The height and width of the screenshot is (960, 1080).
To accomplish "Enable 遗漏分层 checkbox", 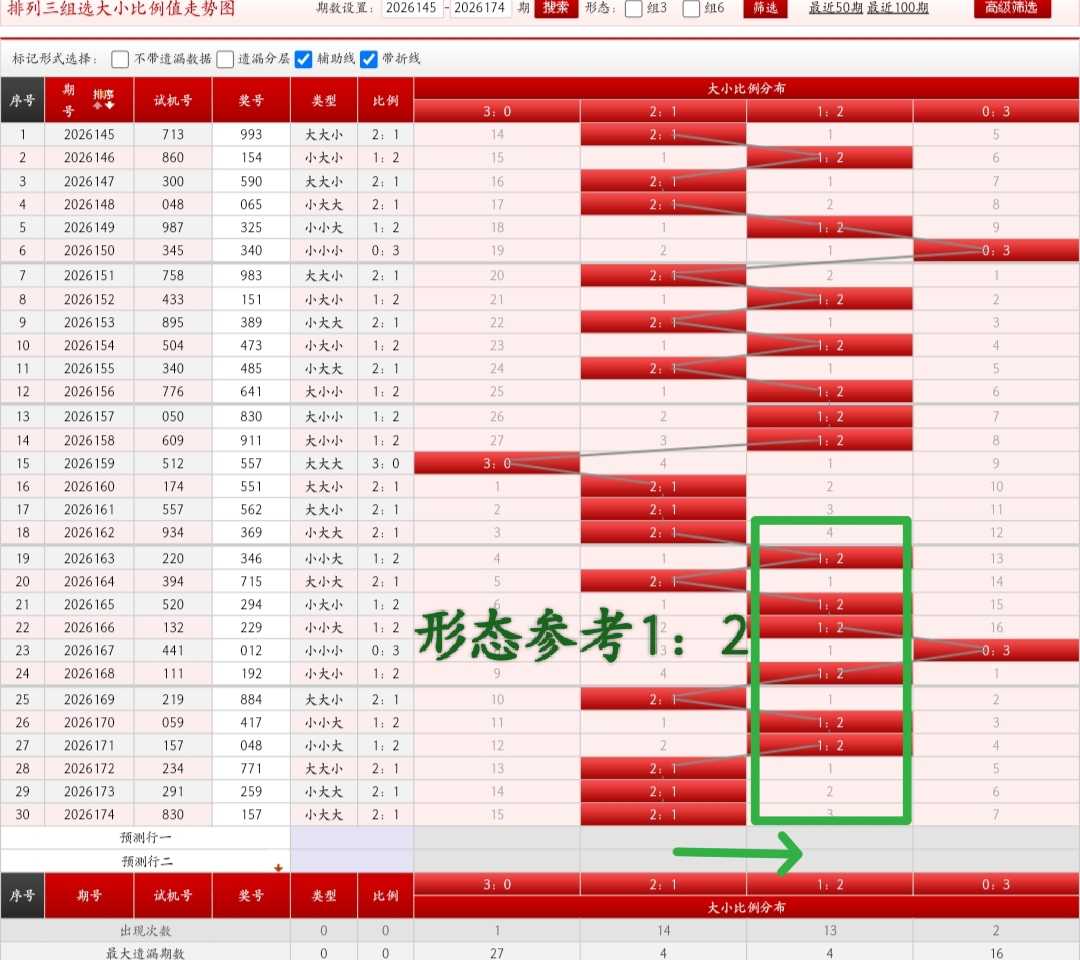I will 225,59.
